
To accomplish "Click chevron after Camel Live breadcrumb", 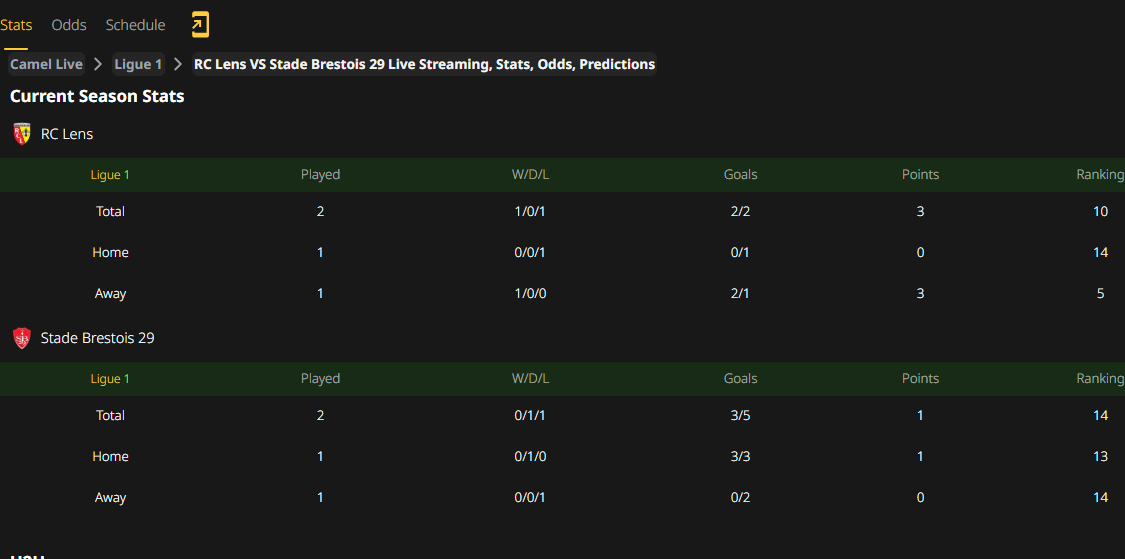I will click(98, 65).
